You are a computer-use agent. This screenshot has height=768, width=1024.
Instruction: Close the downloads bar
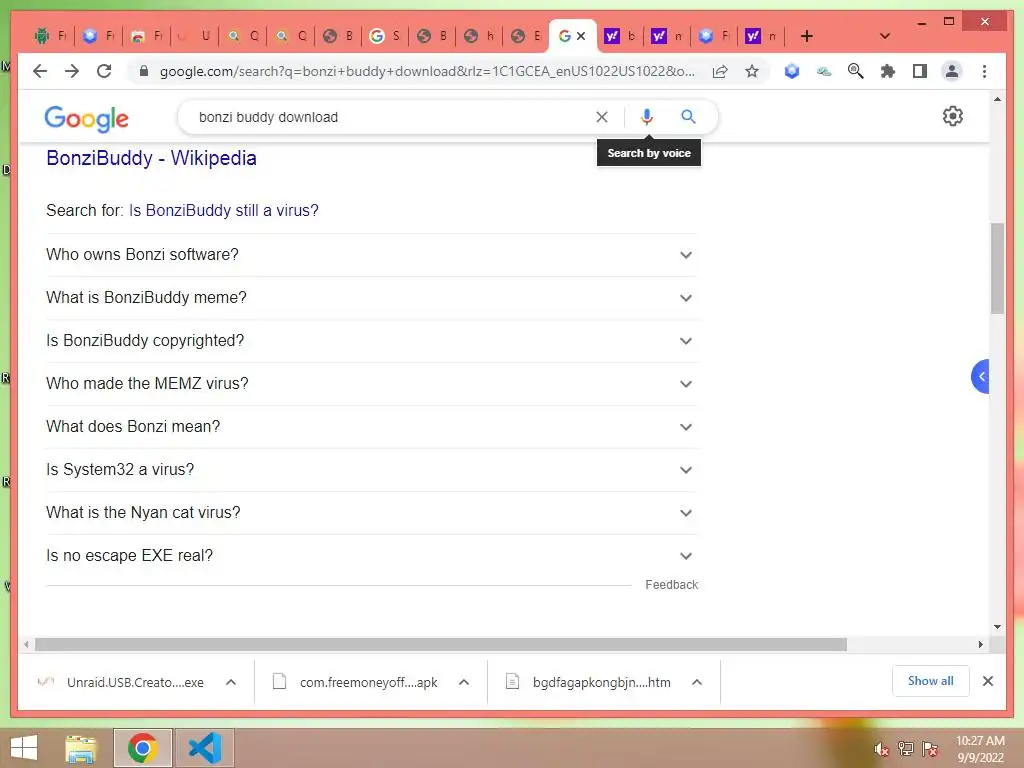point(987,681)
